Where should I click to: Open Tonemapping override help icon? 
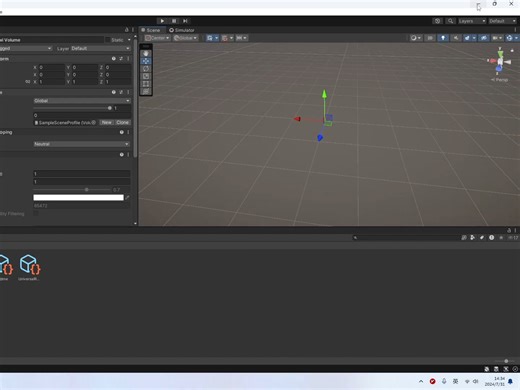tap(122, 132)
